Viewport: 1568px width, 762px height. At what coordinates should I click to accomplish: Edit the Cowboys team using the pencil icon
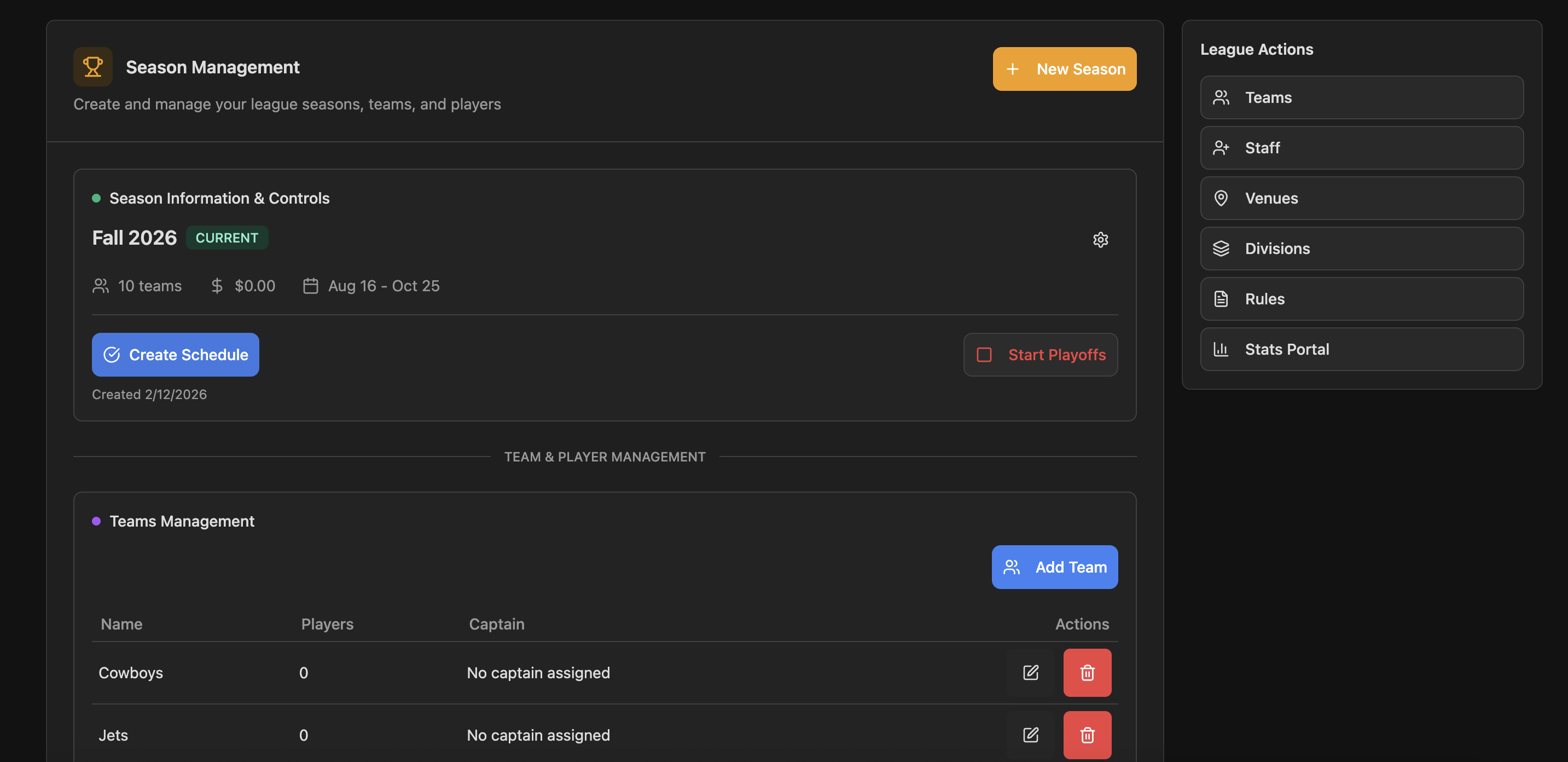1031,672
